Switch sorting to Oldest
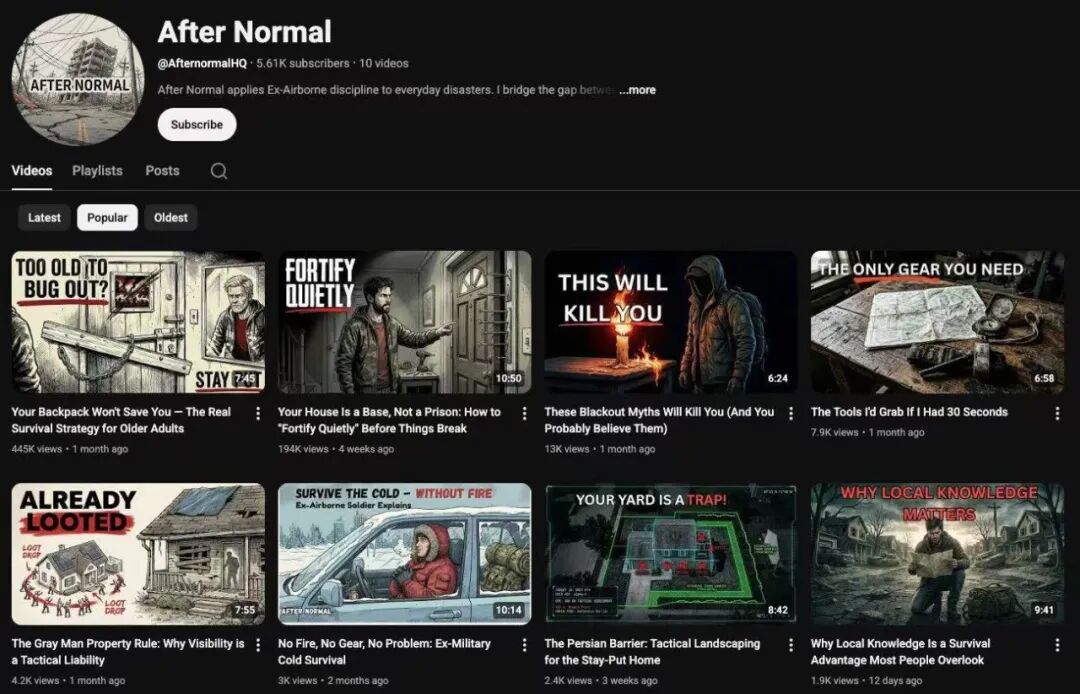 (x=170, y=217)
